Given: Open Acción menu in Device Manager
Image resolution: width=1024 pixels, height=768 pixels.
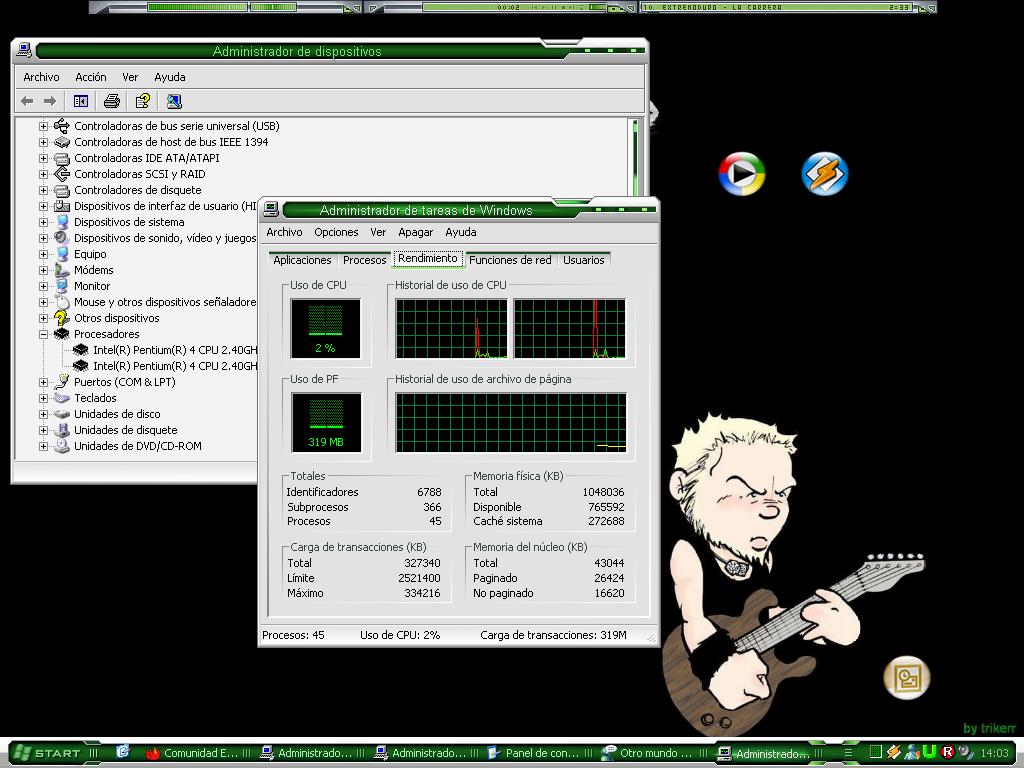Looking at the screenshot, I should tap(91, 77).
